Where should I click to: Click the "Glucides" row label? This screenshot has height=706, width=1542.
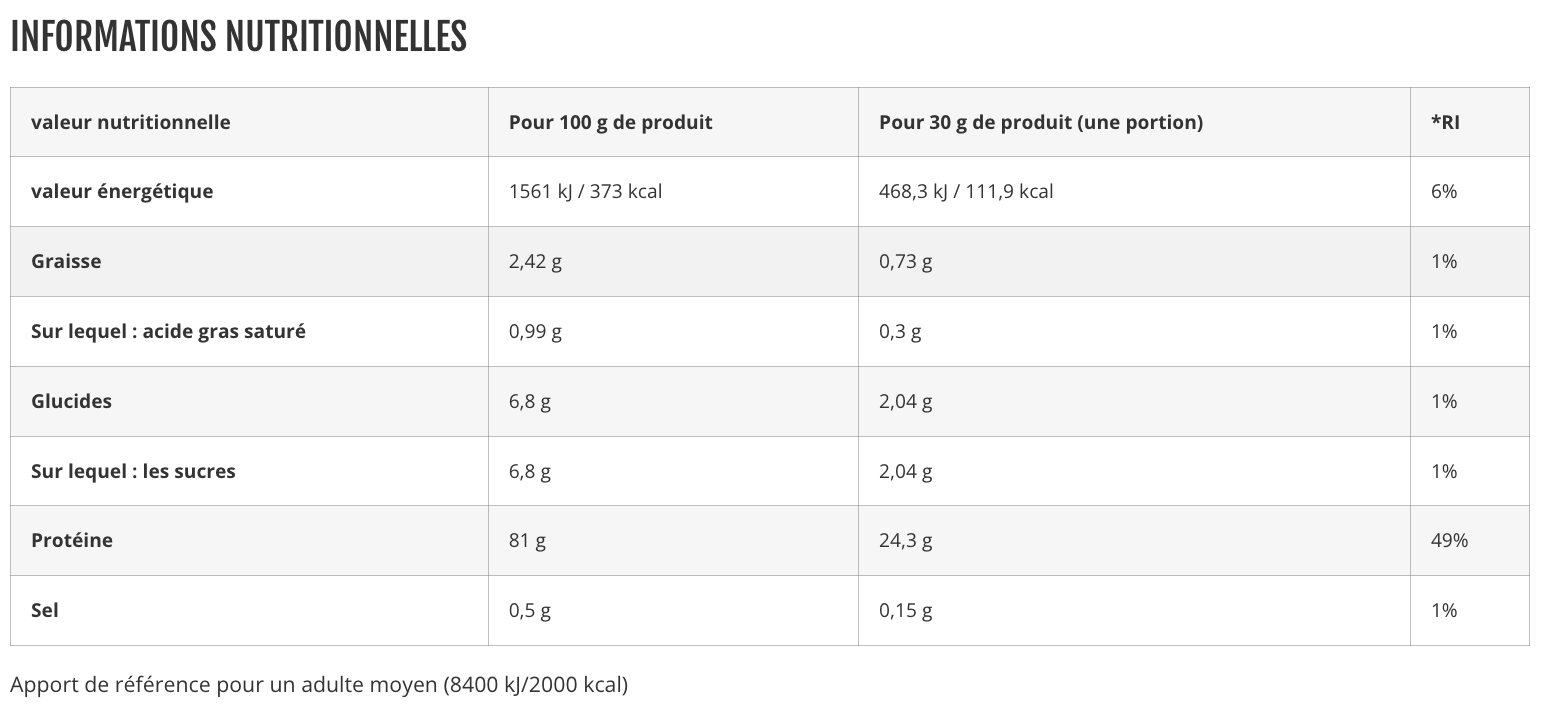coord(71,401)
